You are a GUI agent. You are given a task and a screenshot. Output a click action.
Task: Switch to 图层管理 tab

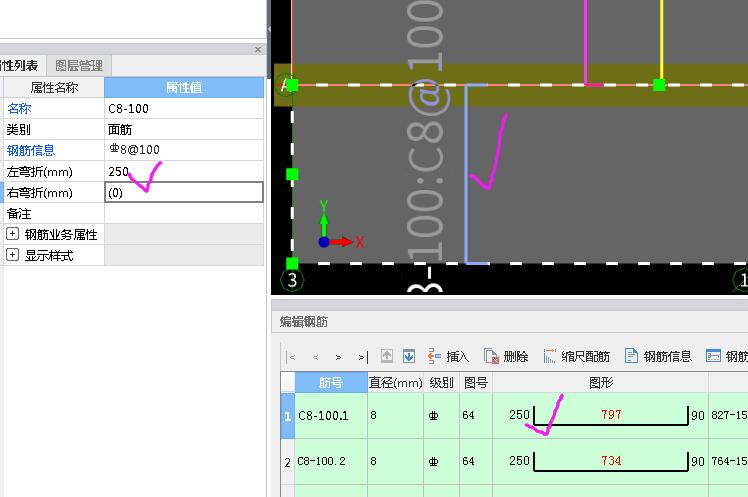tap(79, 65)
